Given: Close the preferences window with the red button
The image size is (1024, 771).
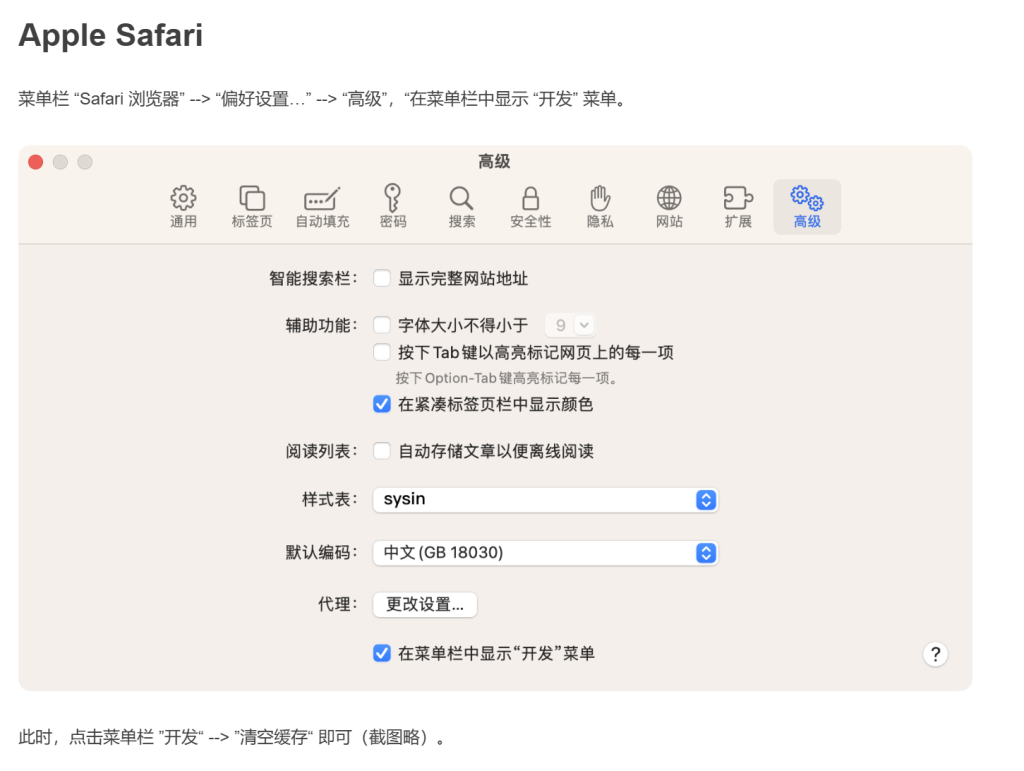Looking at the screenshot, I should [36, 162].
